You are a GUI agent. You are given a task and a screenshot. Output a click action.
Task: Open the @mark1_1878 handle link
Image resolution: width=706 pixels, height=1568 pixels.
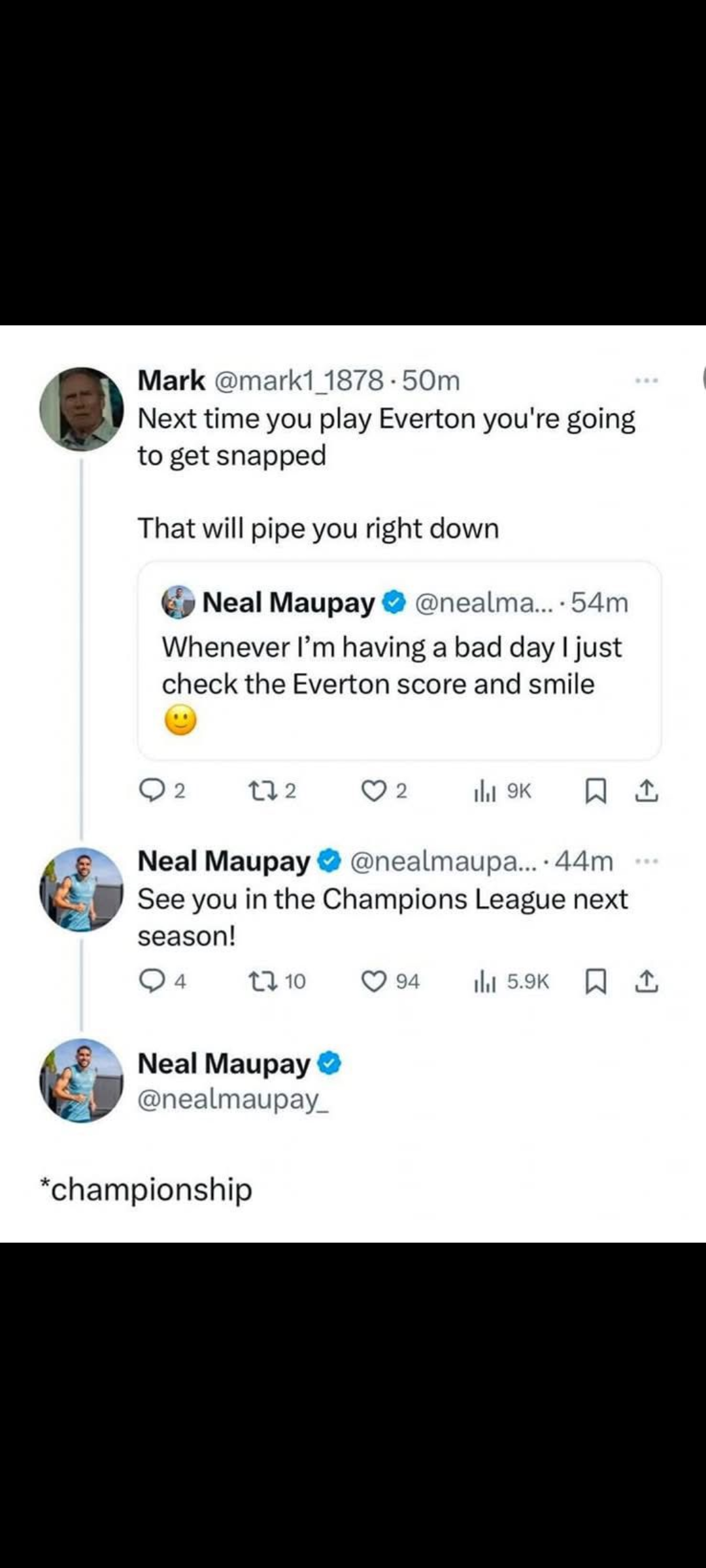coord(299,380)
